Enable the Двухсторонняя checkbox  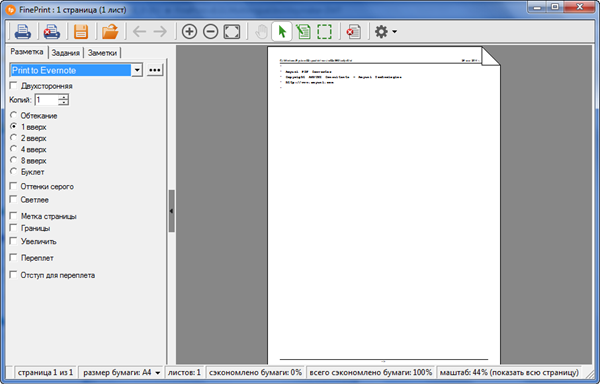(13, 85)
